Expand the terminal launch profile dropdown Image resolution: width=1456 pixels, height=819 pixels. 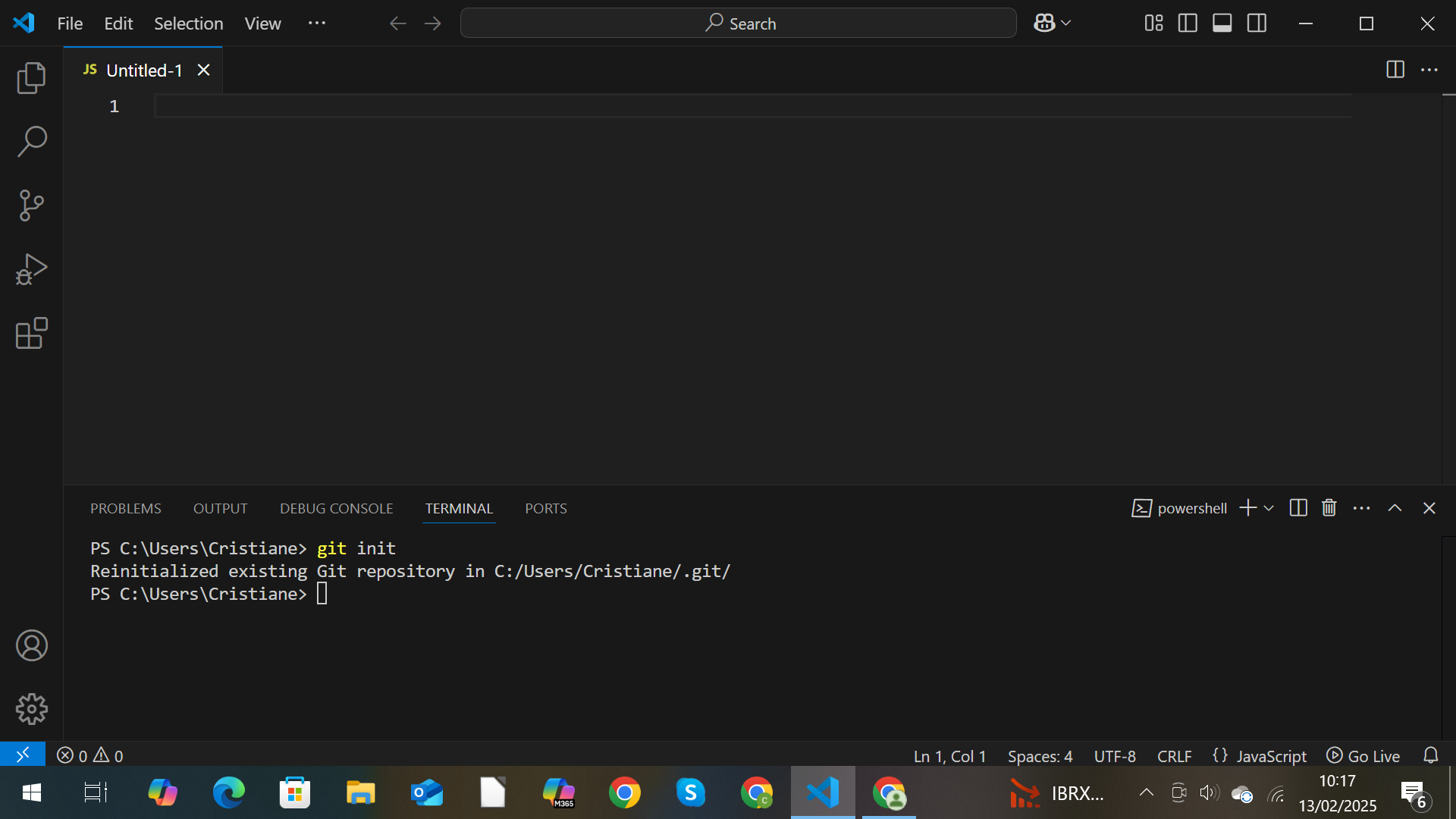1269,508
